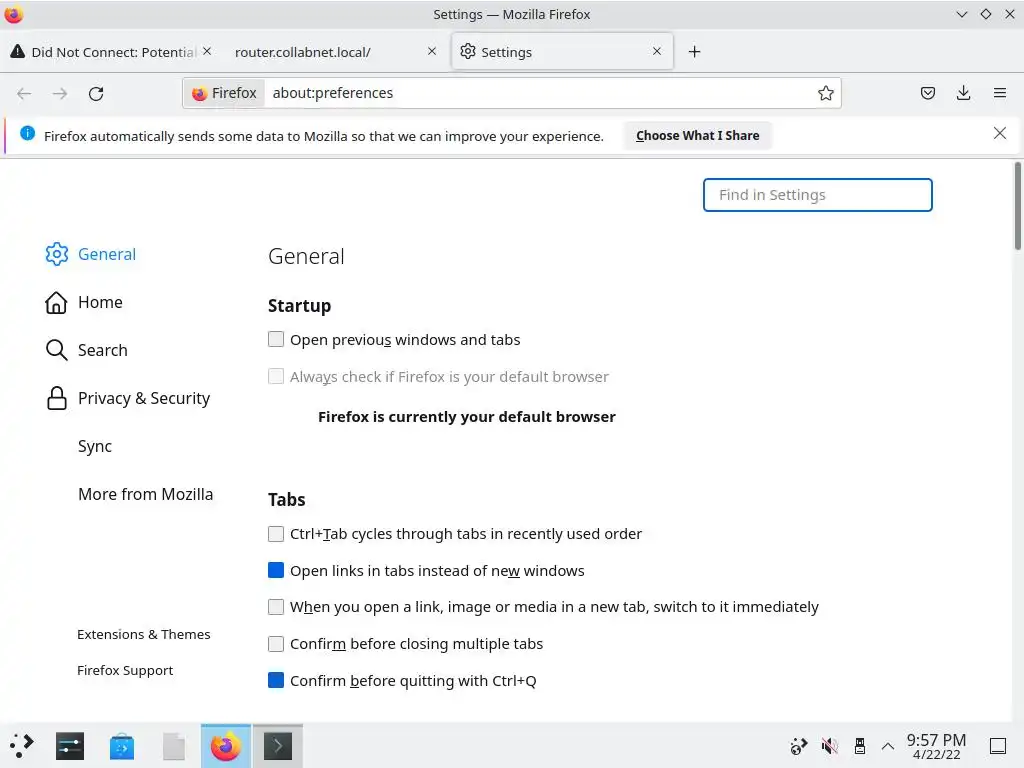Click the info icon in notification bar
Image resolution: width=1024 pixels, height=768 pixels.
pos(27,133)
